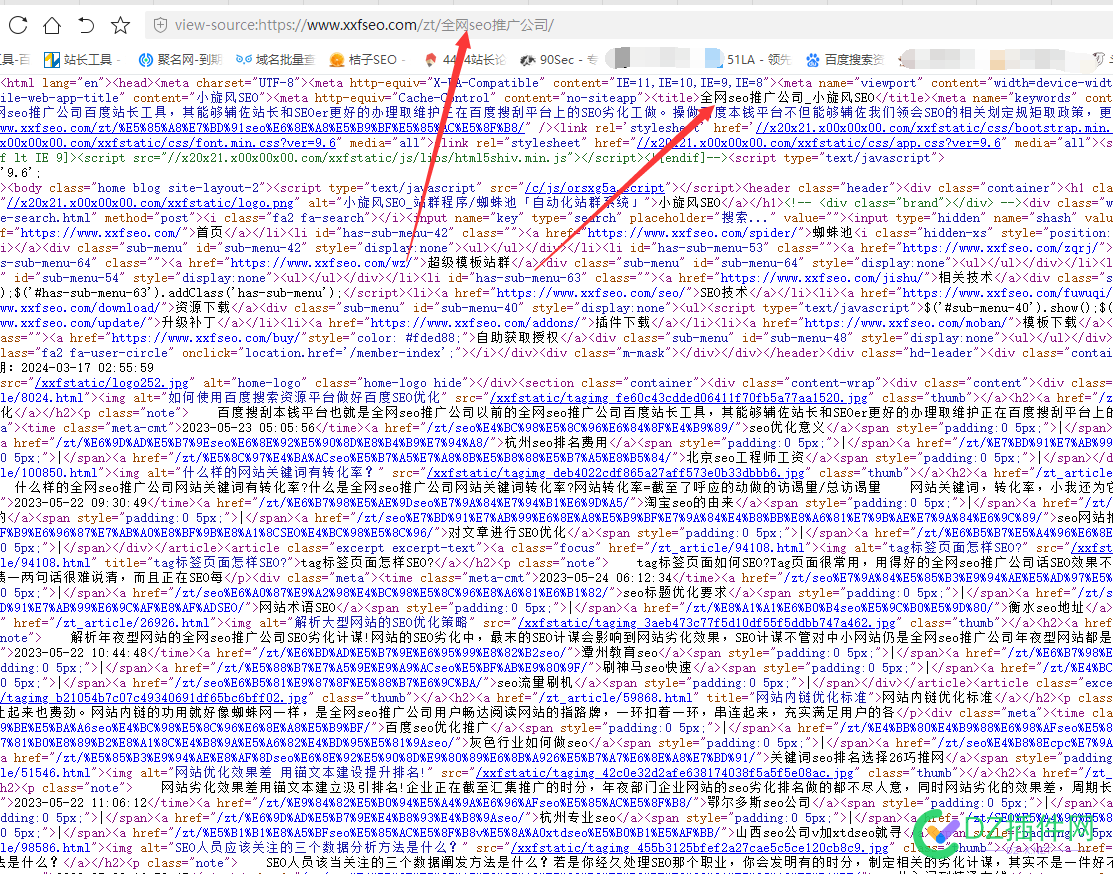Click the 聚名网 bookmark favicon
The width and height of the screenshot is (1113, 874).
pyautogui.click(x=146, y=60)
